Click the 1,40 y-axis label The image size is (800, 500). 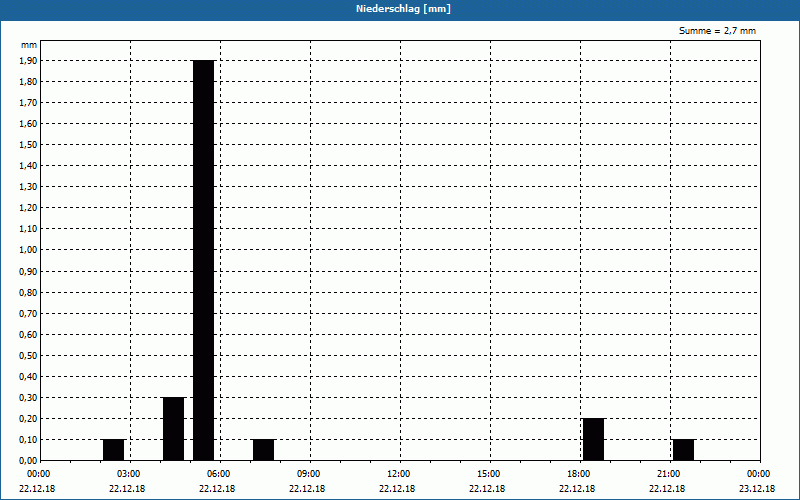click(x=28, y=166)
